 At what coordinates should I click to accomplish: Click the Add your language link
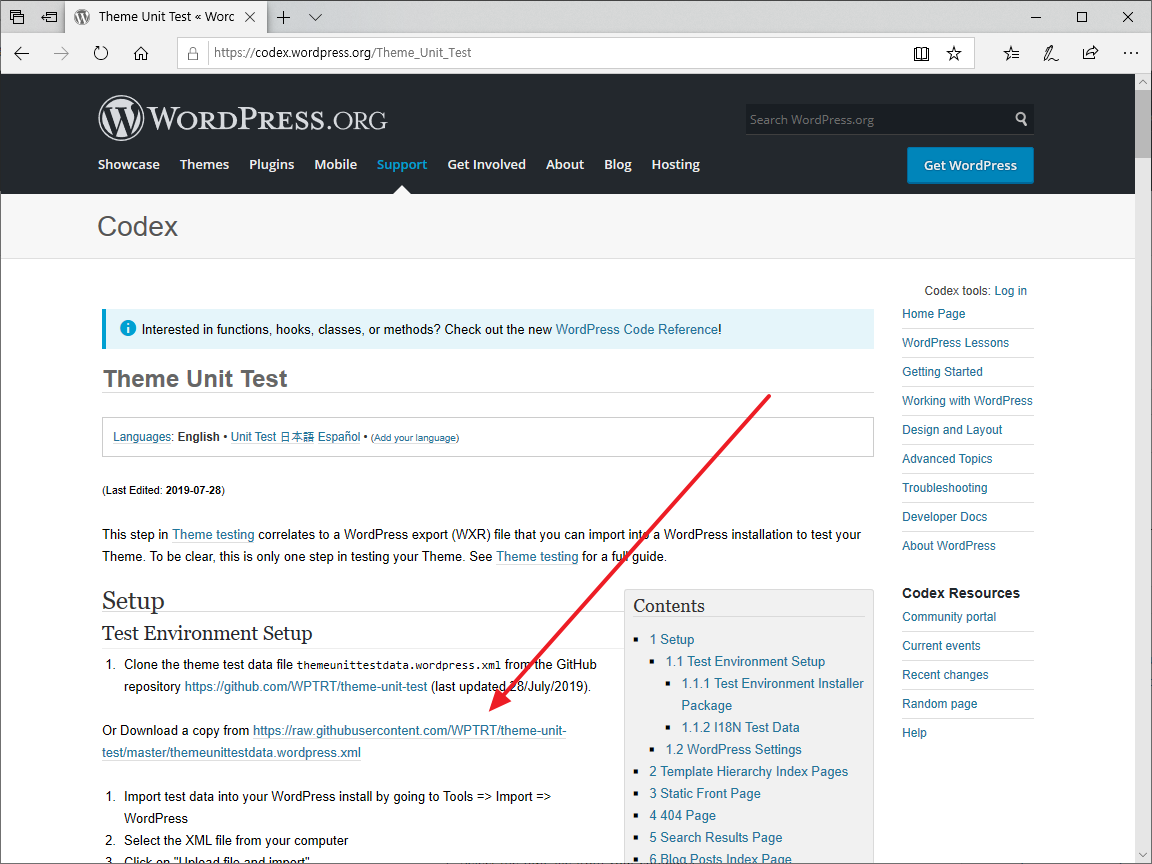tap(415, 438)
